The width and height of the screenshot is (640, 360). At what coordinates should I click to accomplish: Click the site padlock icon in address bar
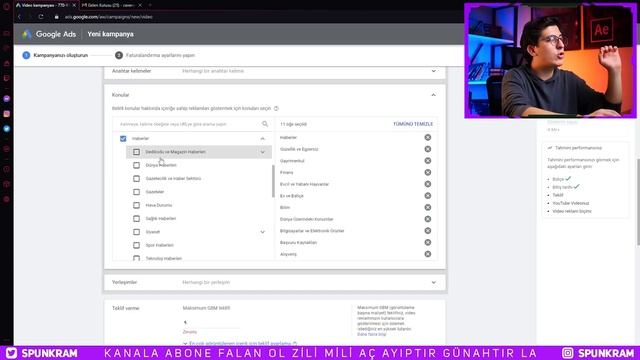click(57, 17)
